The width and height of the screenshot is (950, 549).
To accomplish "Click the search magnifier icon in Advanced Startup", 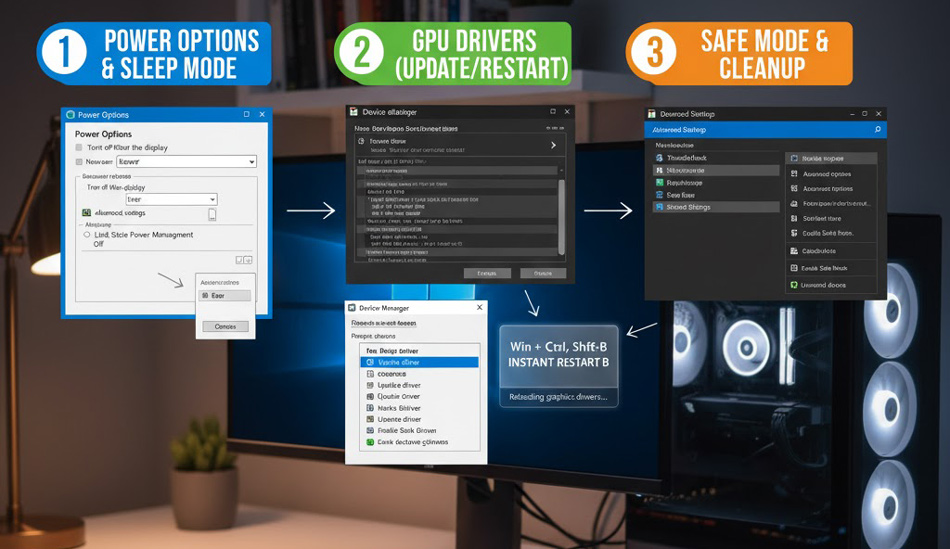I will 878,130.
